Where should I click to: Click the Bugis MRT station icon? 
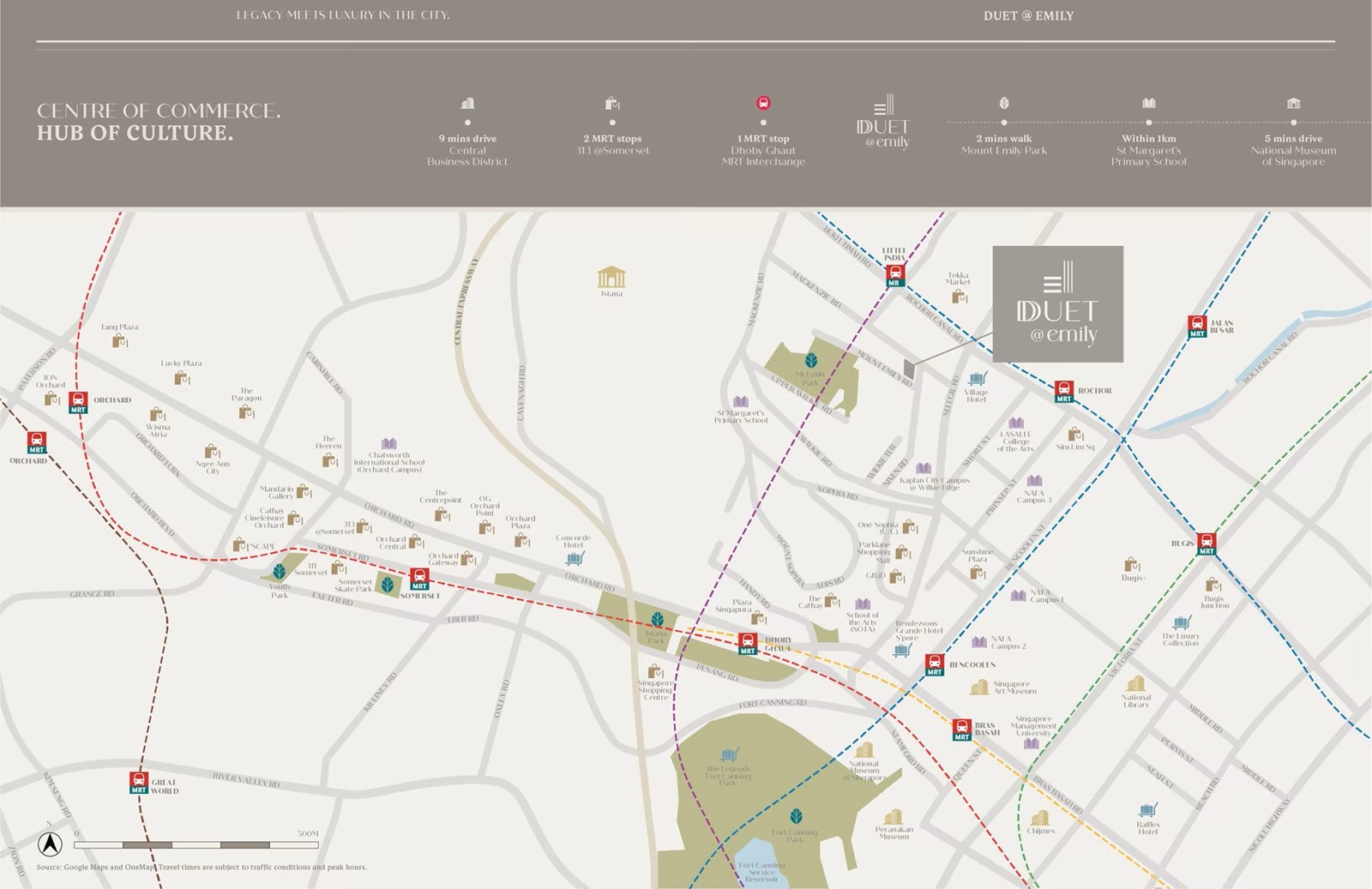pos(1207,544)
